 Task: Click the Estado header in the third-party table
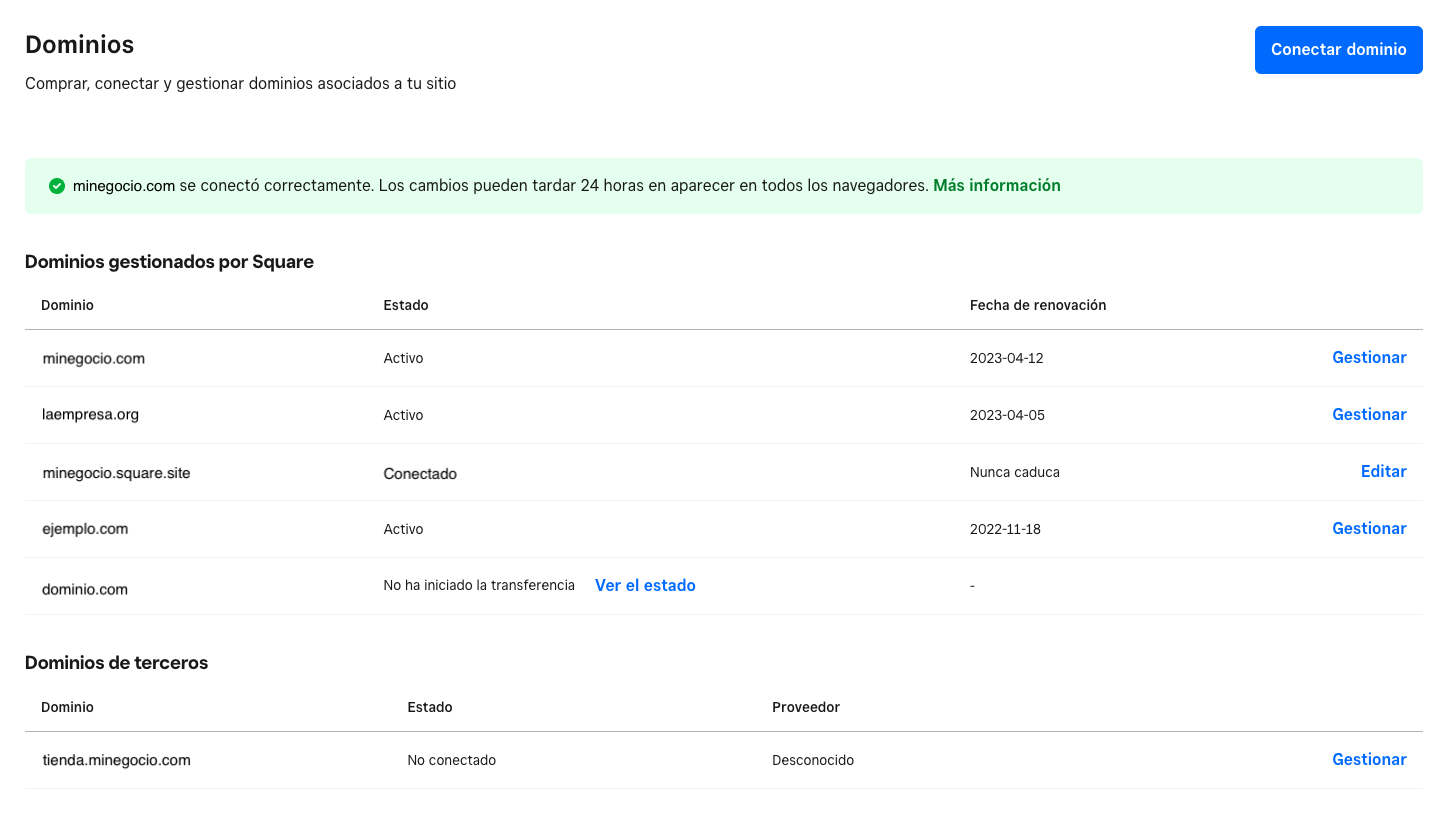[430, 707]
